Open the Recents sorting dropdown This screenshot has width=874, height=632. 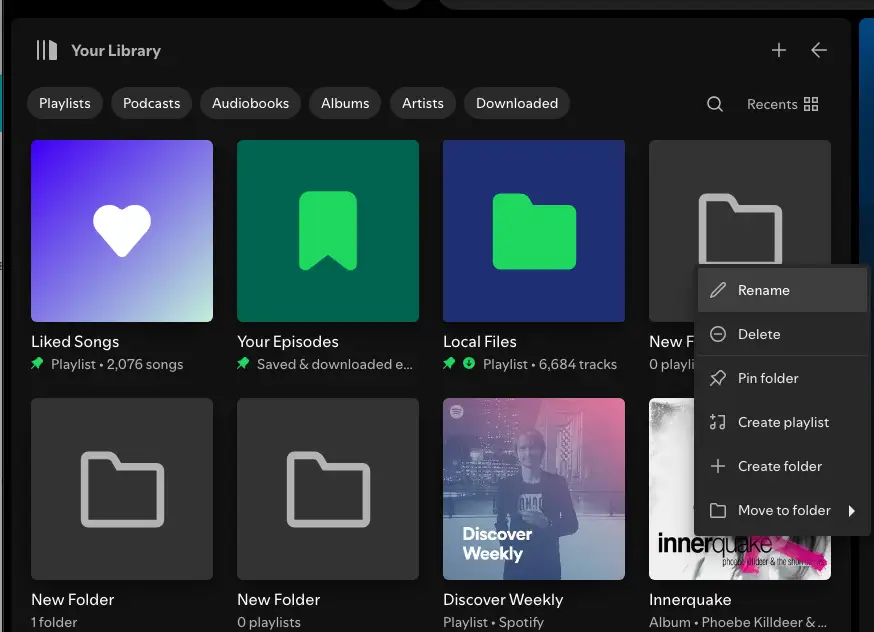coord(772,104)
